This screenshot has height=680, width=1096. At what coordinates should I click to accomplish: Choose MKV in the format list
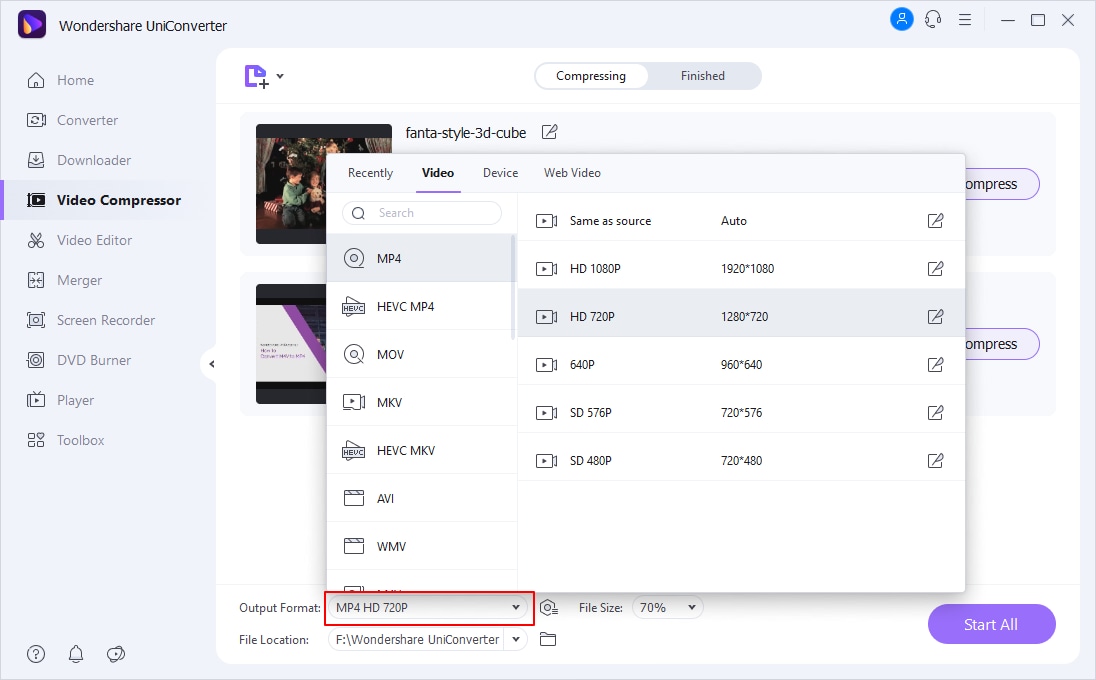point(420,403)
